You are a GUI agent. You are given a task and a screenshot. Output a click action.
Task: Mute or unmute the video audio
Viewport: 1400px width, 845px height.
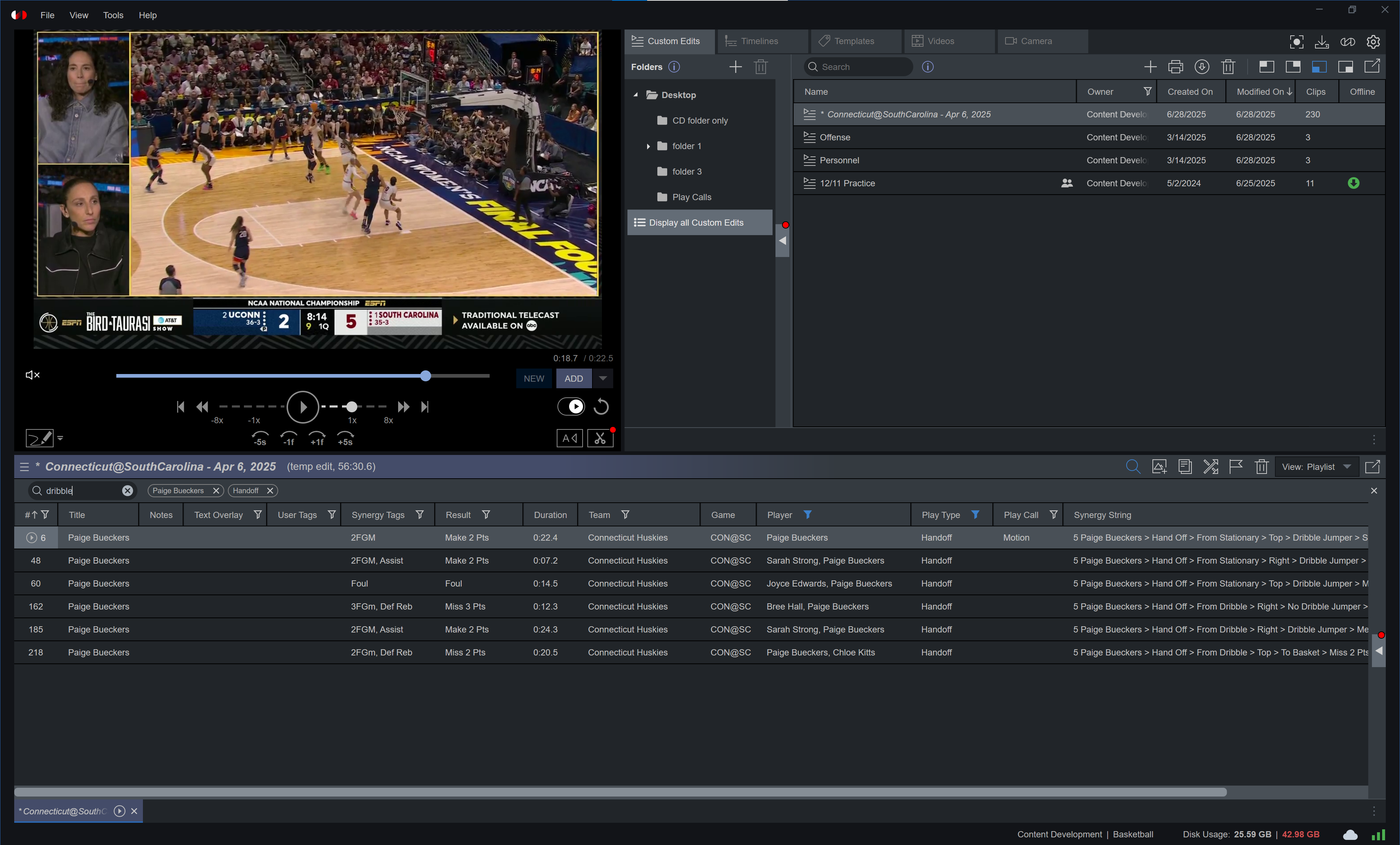click(32, 375)
